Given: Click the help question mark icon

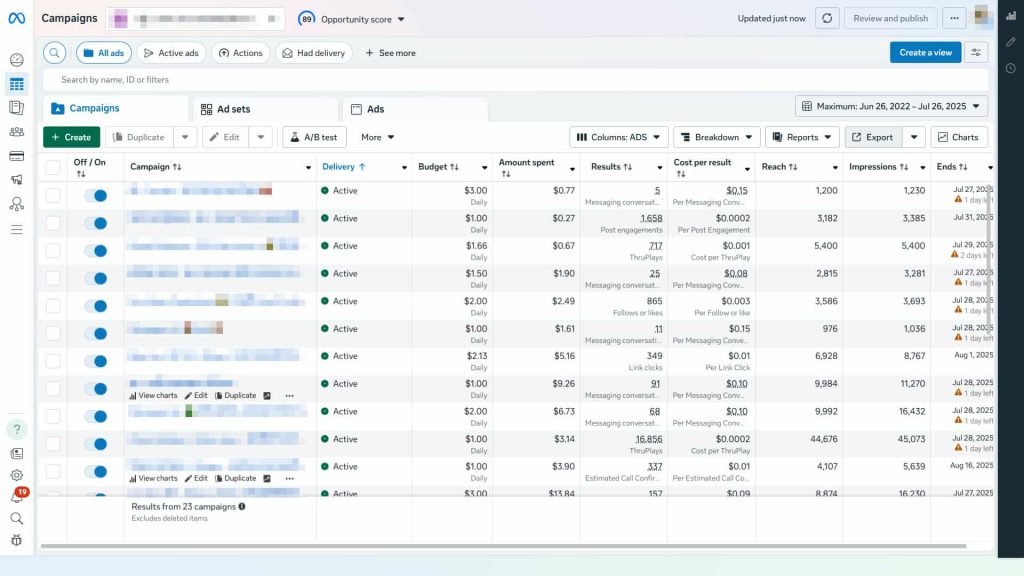Looking at the screenshot, I should point(17,429).
